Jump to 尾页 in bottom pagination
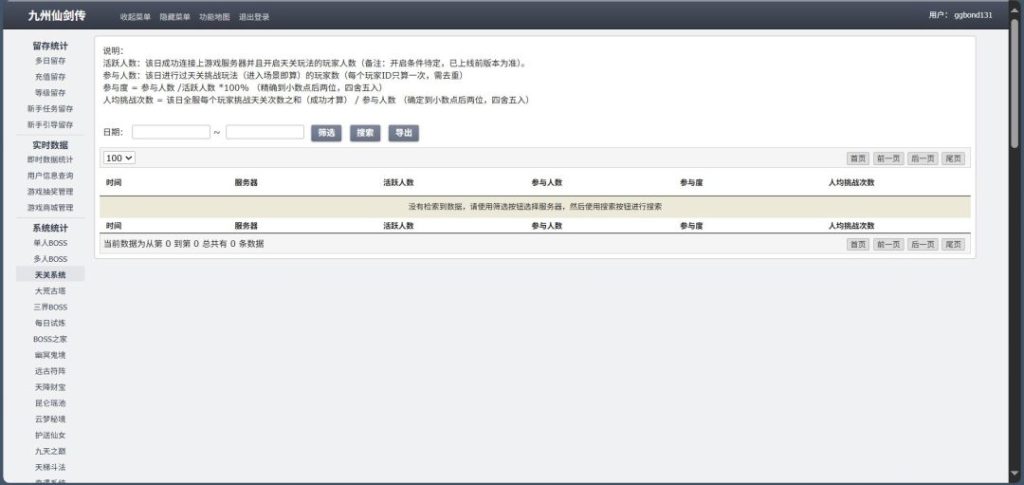The image size is (1024, 485). [x=954, y=244]
